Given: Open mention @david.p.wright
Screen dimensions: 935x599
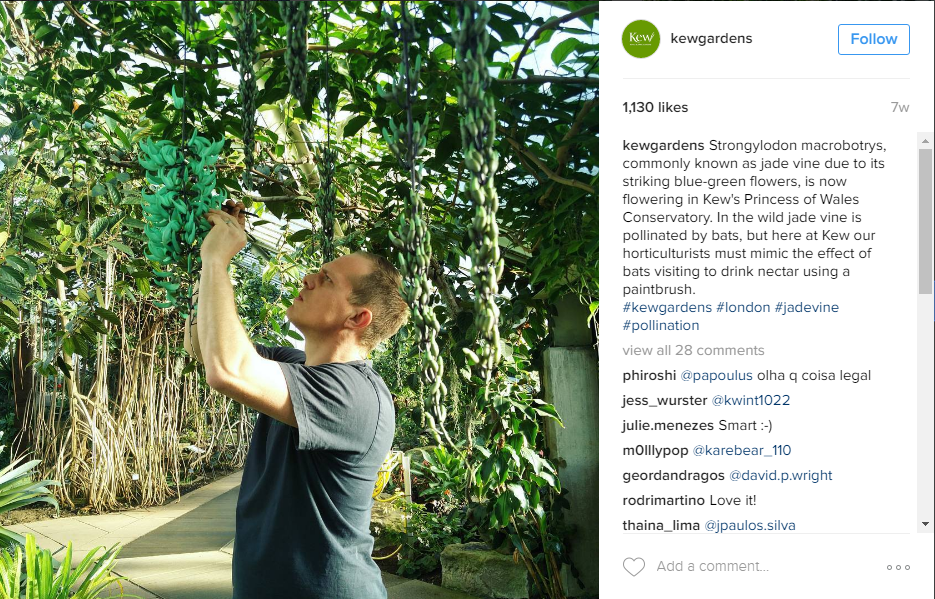Looking at the screenshot, I should (x=781, y=476).
